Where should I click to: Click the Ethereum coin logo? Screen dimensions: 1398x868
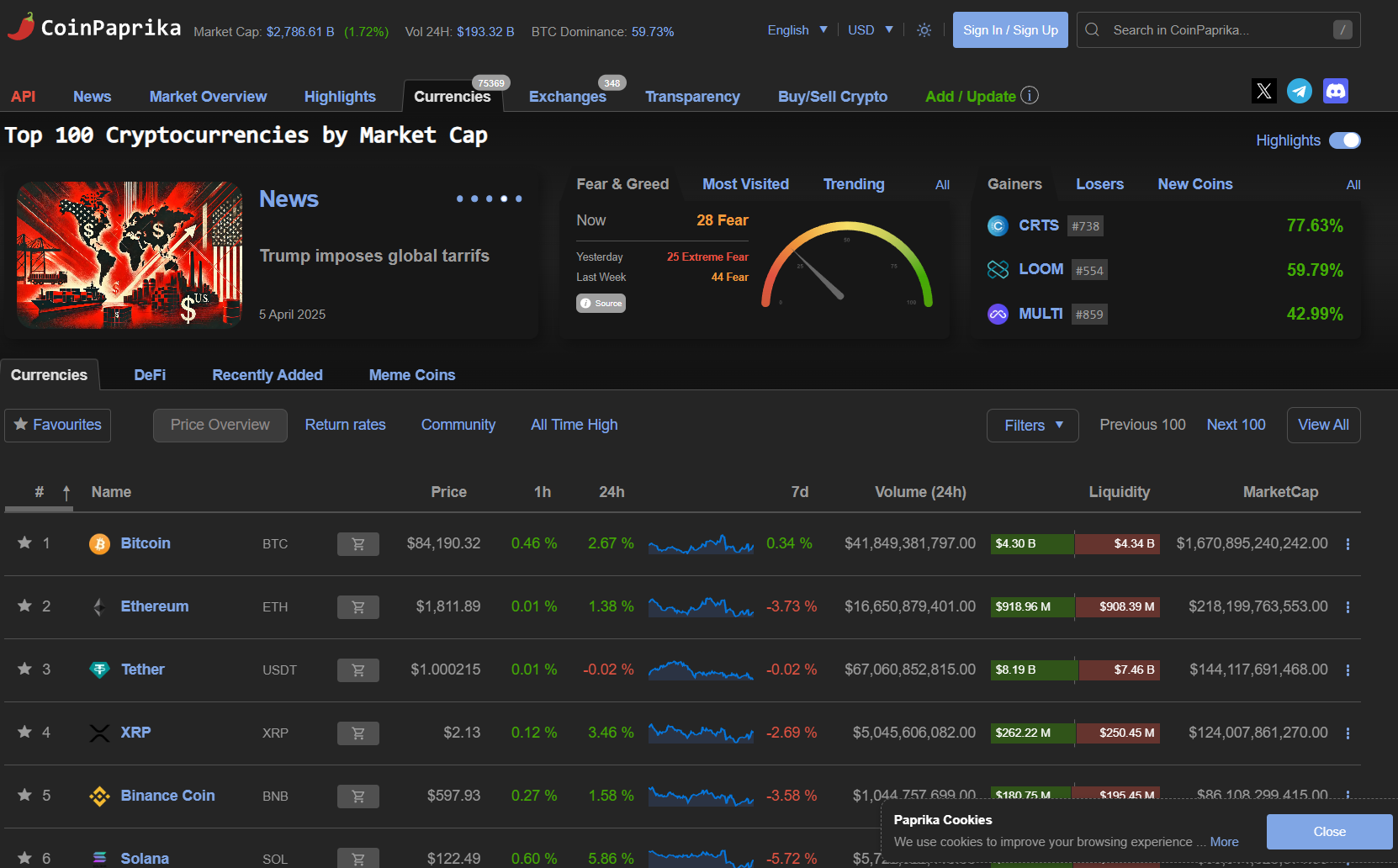pyautogui.click(x=99, y=607)
